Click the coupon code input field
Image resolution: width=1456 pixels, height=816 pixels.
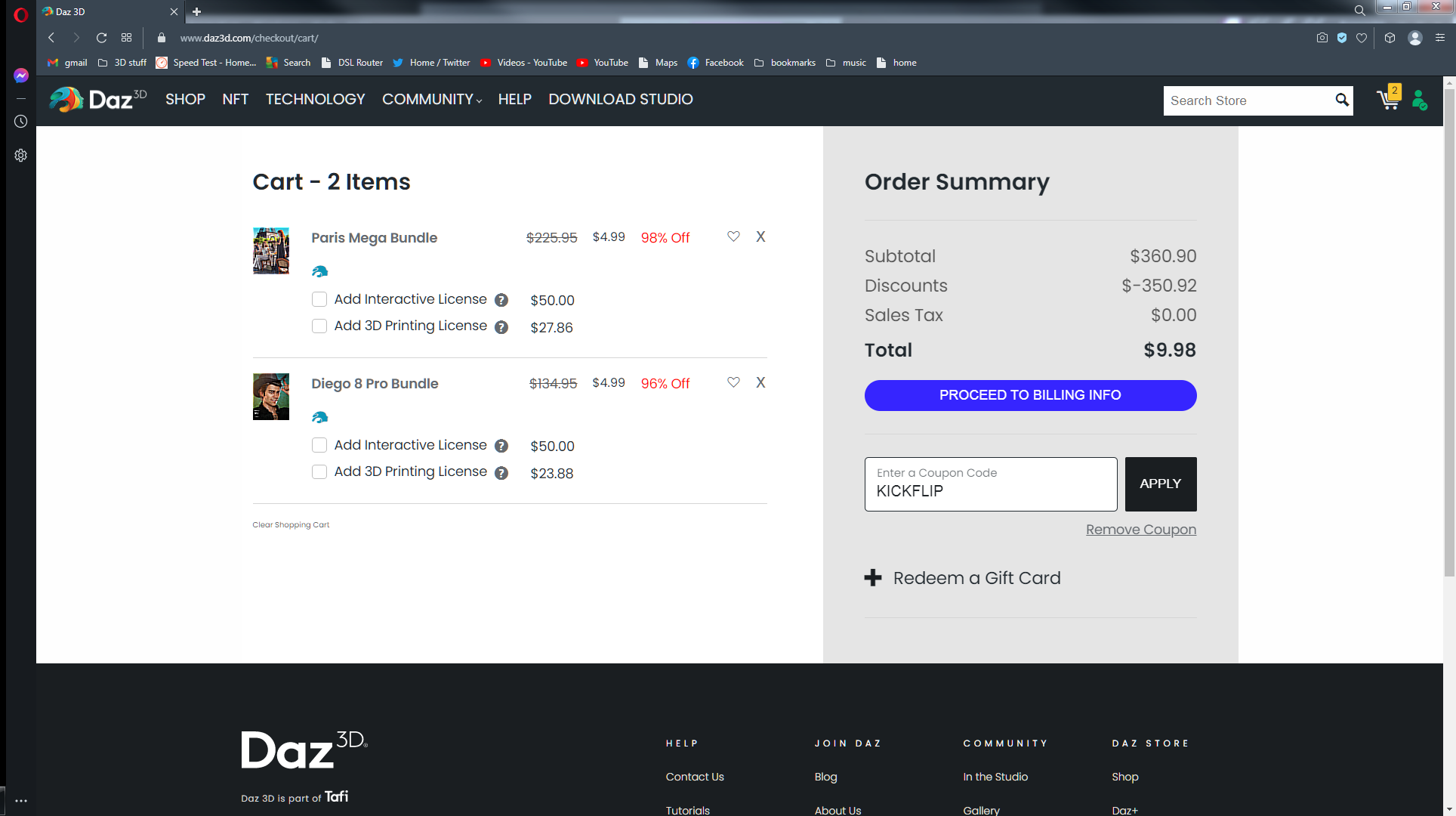click(989, 485)
